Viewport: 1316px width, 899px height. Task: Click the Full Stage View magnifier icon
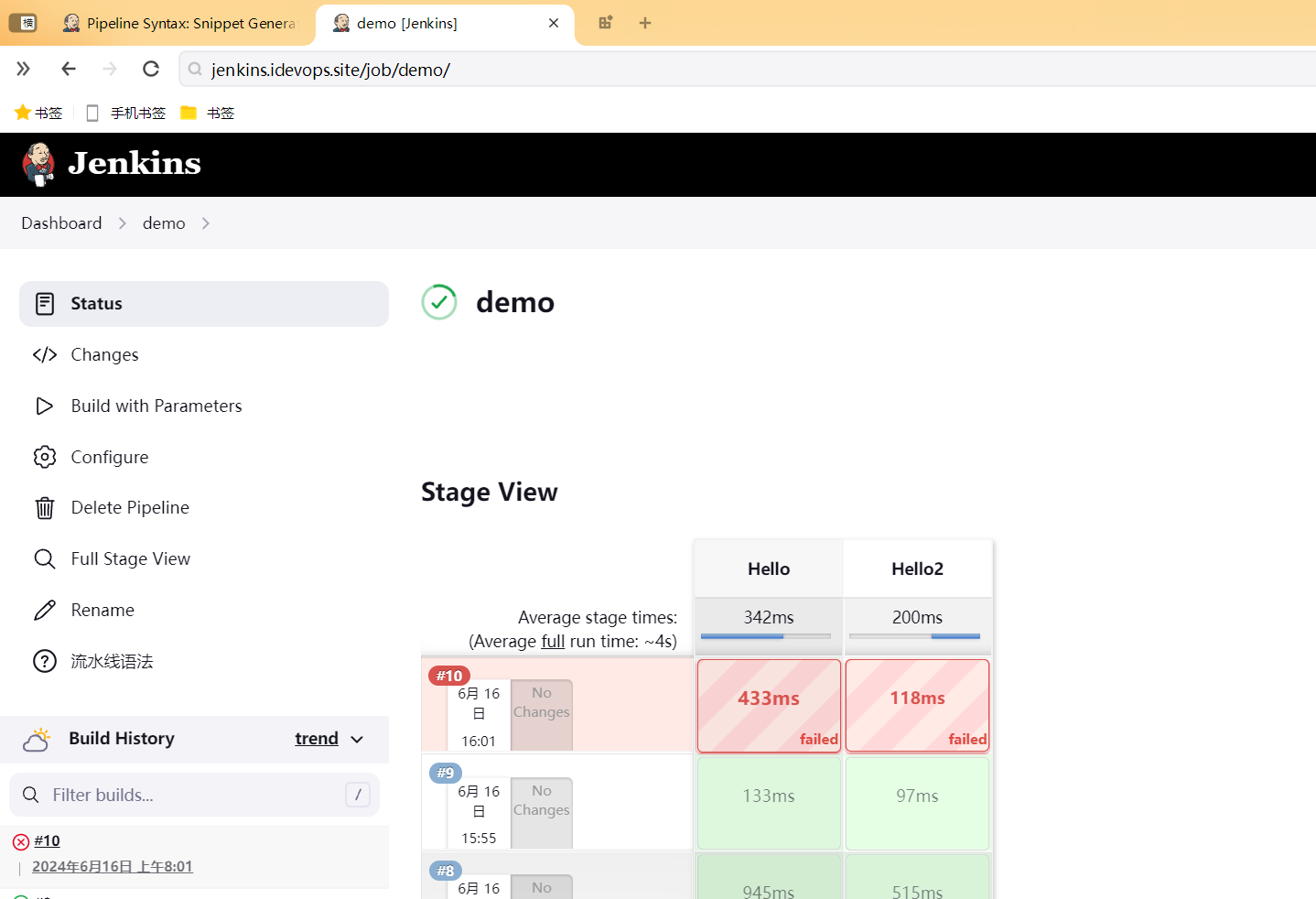(x=45, y=559)
